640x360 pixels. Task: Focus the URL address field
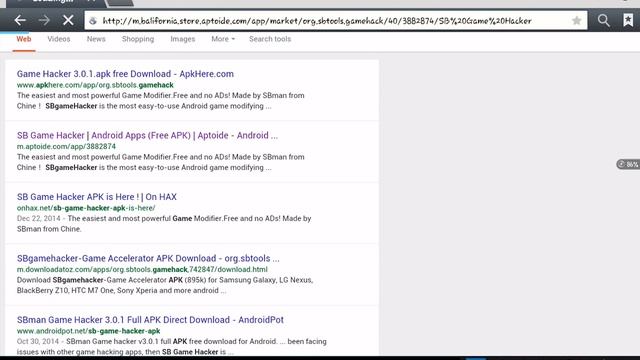336,20
